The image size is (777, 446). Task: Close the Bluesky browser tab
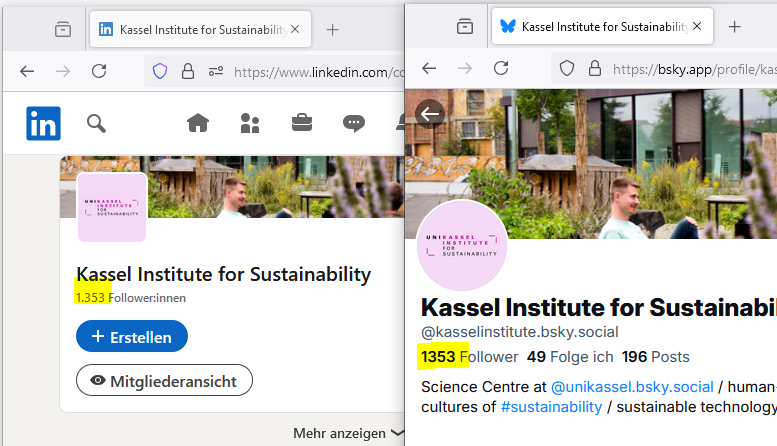tap(697, 27)
